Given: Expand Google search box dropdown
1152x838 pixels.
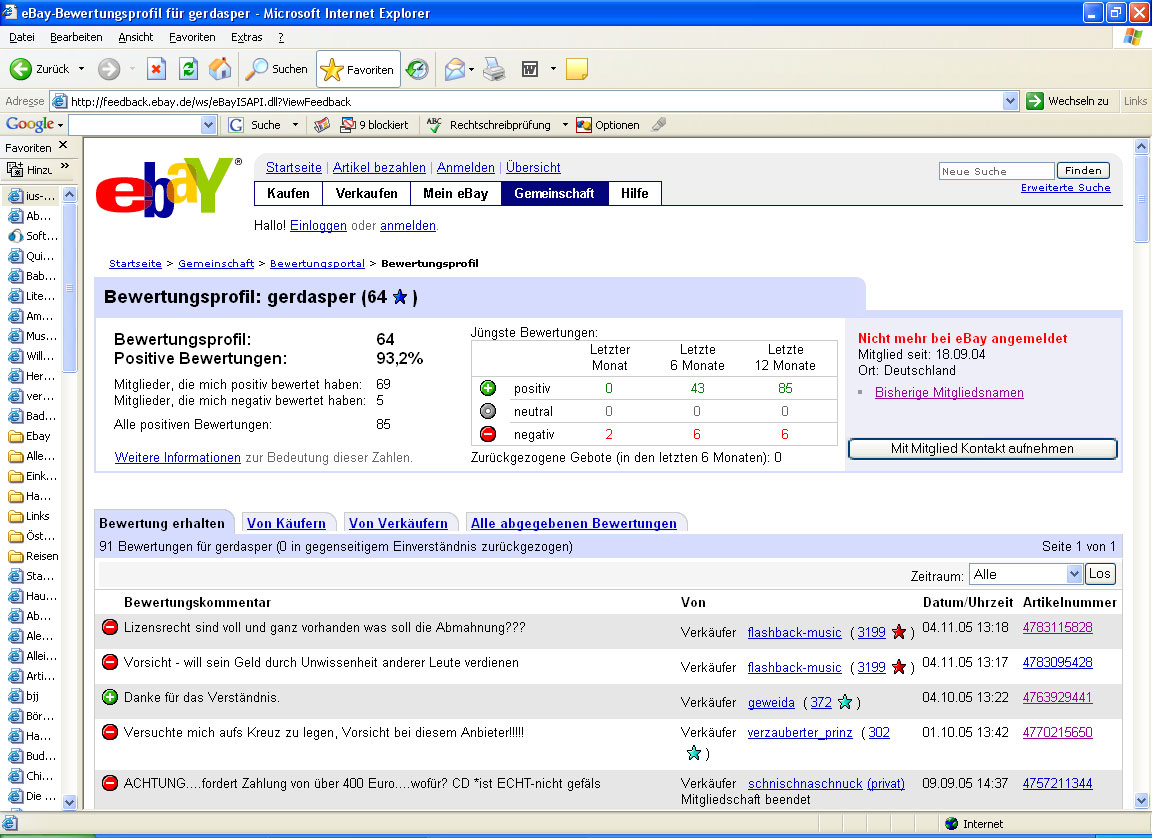Looking at the screenshot, I should [x=208, y=125].
